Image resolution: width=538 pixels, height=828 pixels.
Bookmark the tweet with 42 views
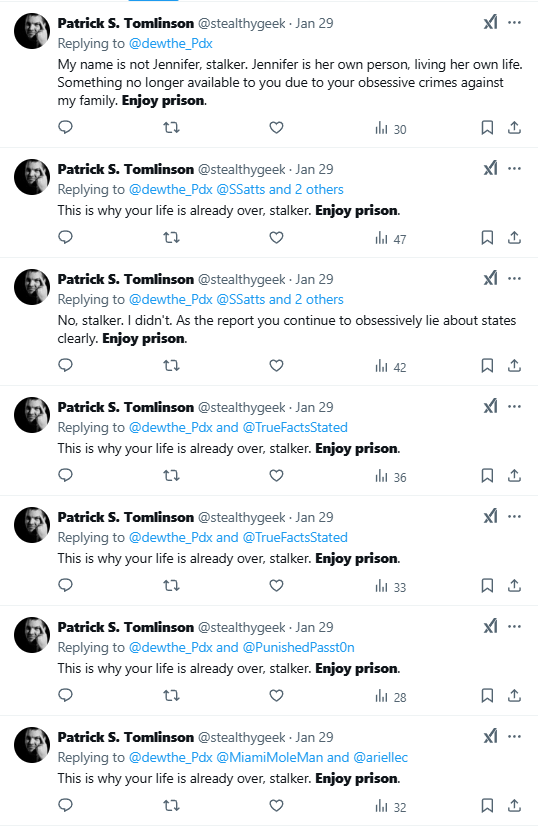tap(487, 366)
